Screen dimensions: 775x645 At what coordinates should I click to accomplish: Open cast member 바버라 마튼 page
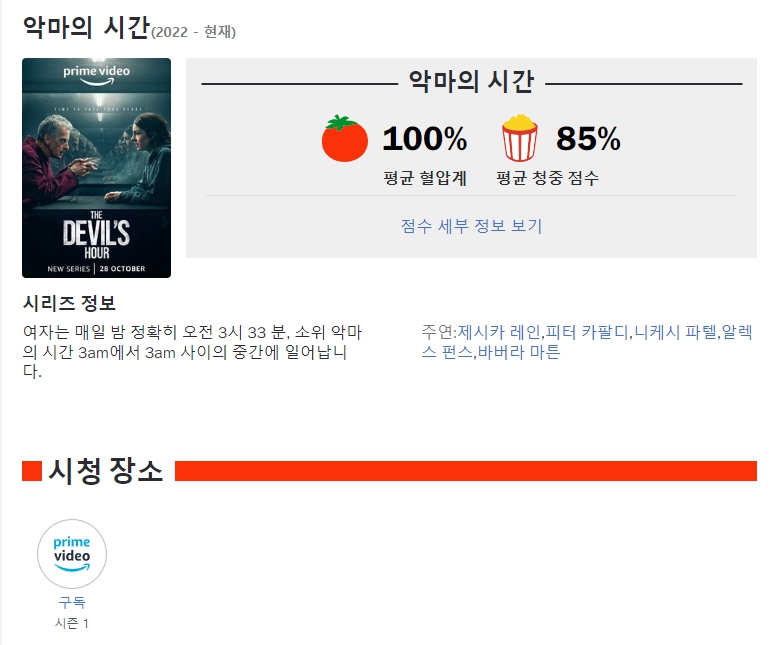pos(519,352)
